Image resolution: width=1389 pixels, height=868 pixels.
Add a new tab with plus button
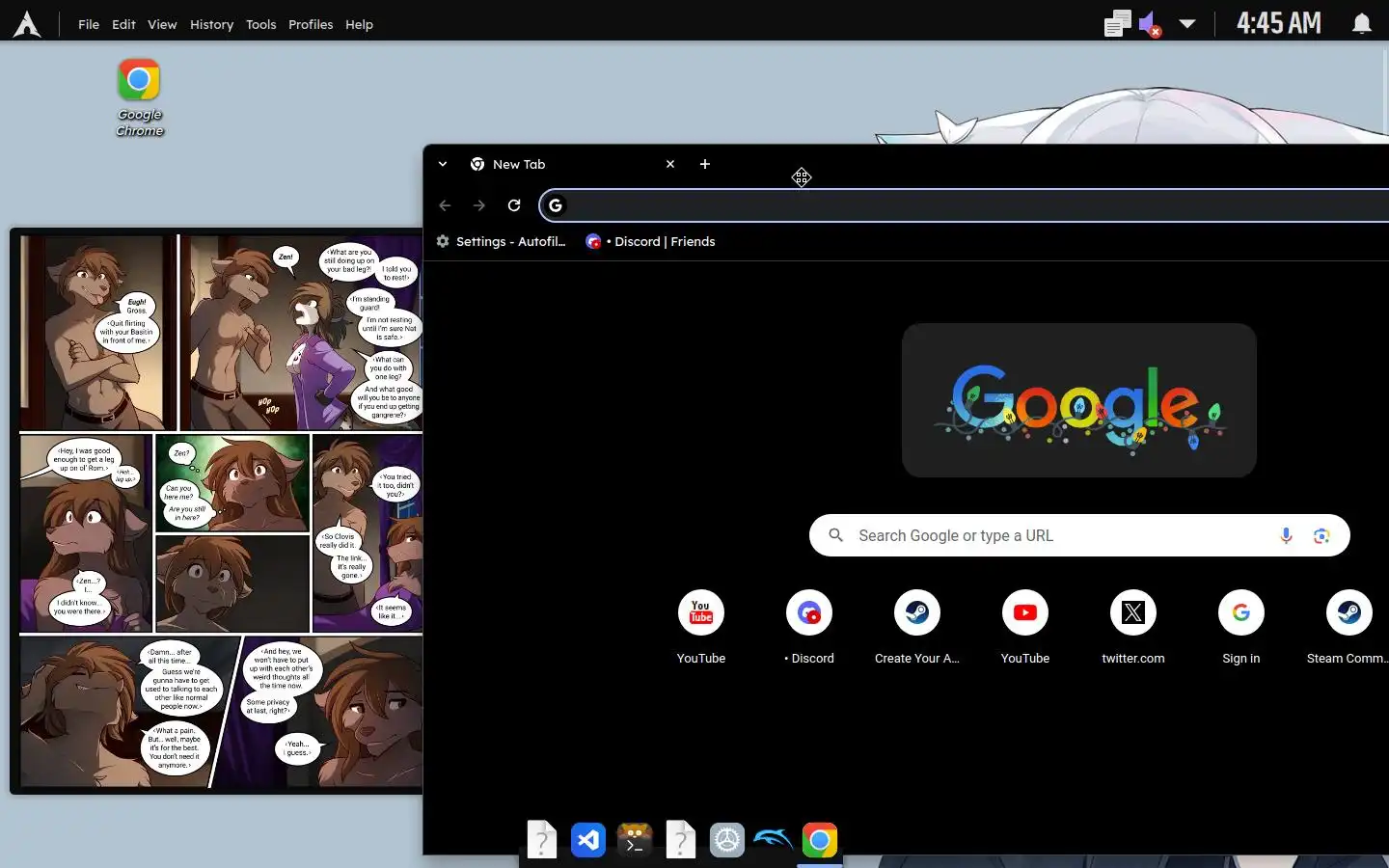(x=705, y=164)
